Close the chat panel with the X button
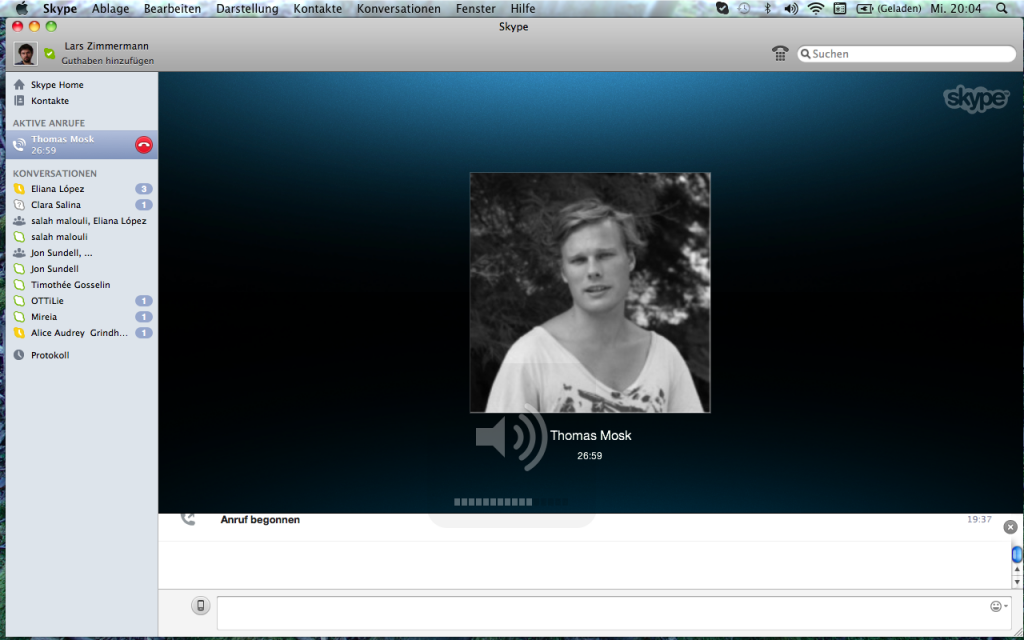1024x640 pixels. [x=1010, y=527]
